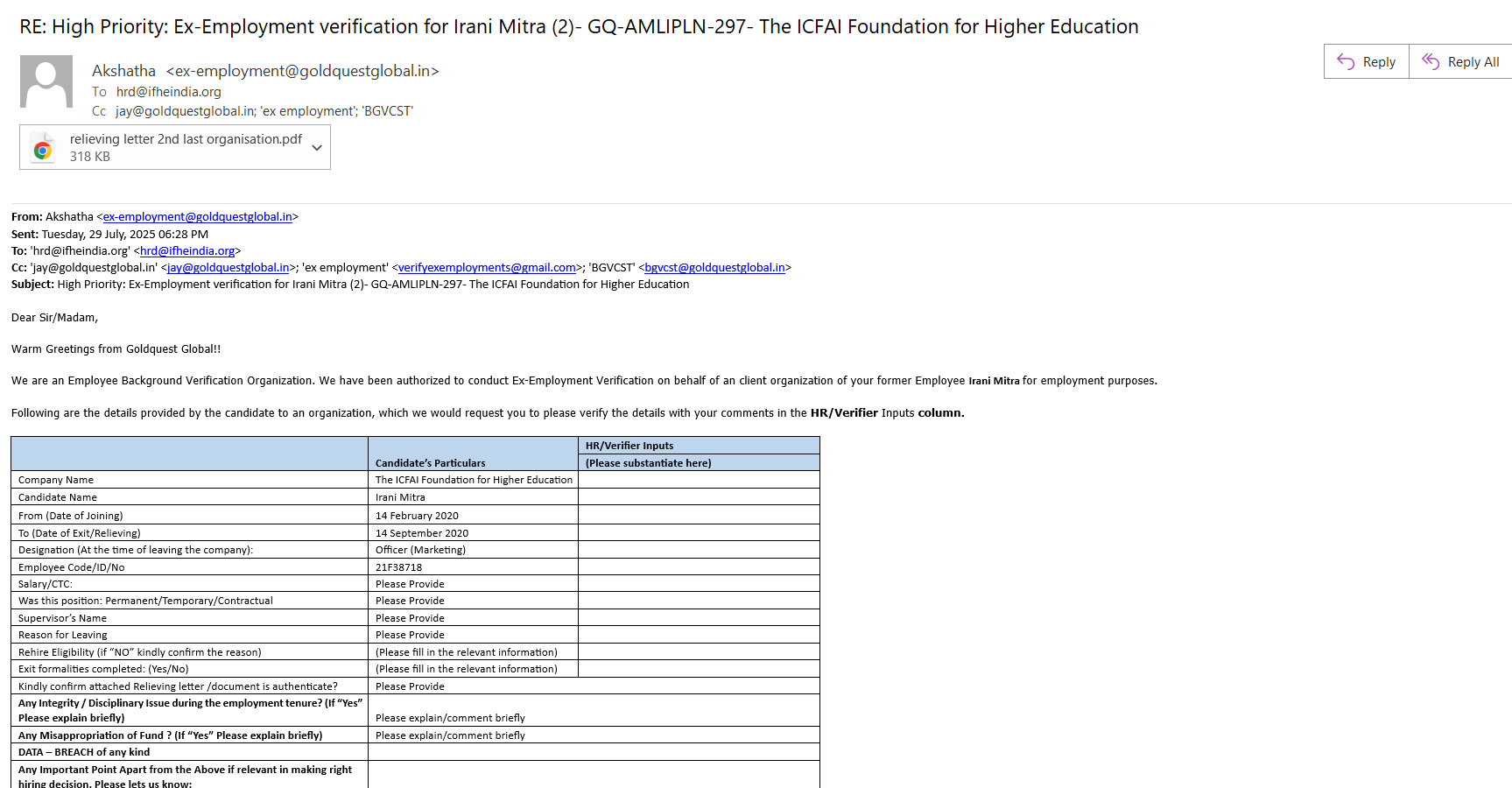Image resolution: width=1512 pixels, height=788 pixels.
Task: Expand the attachment dropdown arrow
Action: (x=317, y=148)
